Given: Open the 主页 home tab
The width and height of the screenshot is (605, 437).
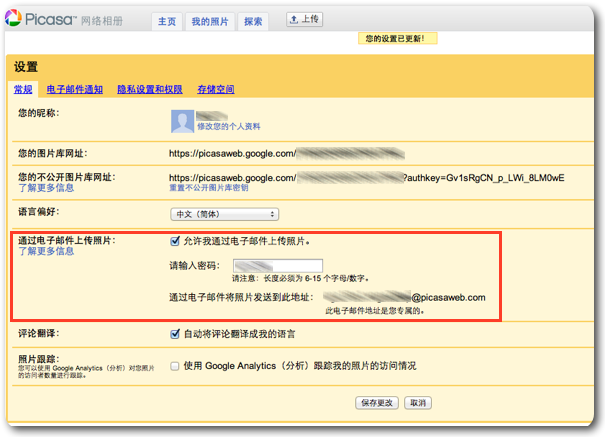Looking at the screenshot, I should 166,21.
